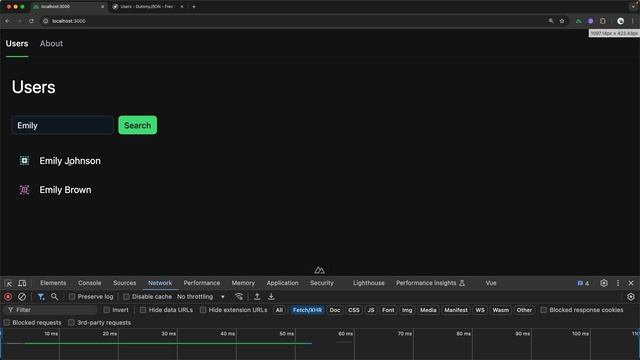This screenshot has width=640, height=360.
Task: Toggle Blocked requests checkbox
Action: click(7, 323)
